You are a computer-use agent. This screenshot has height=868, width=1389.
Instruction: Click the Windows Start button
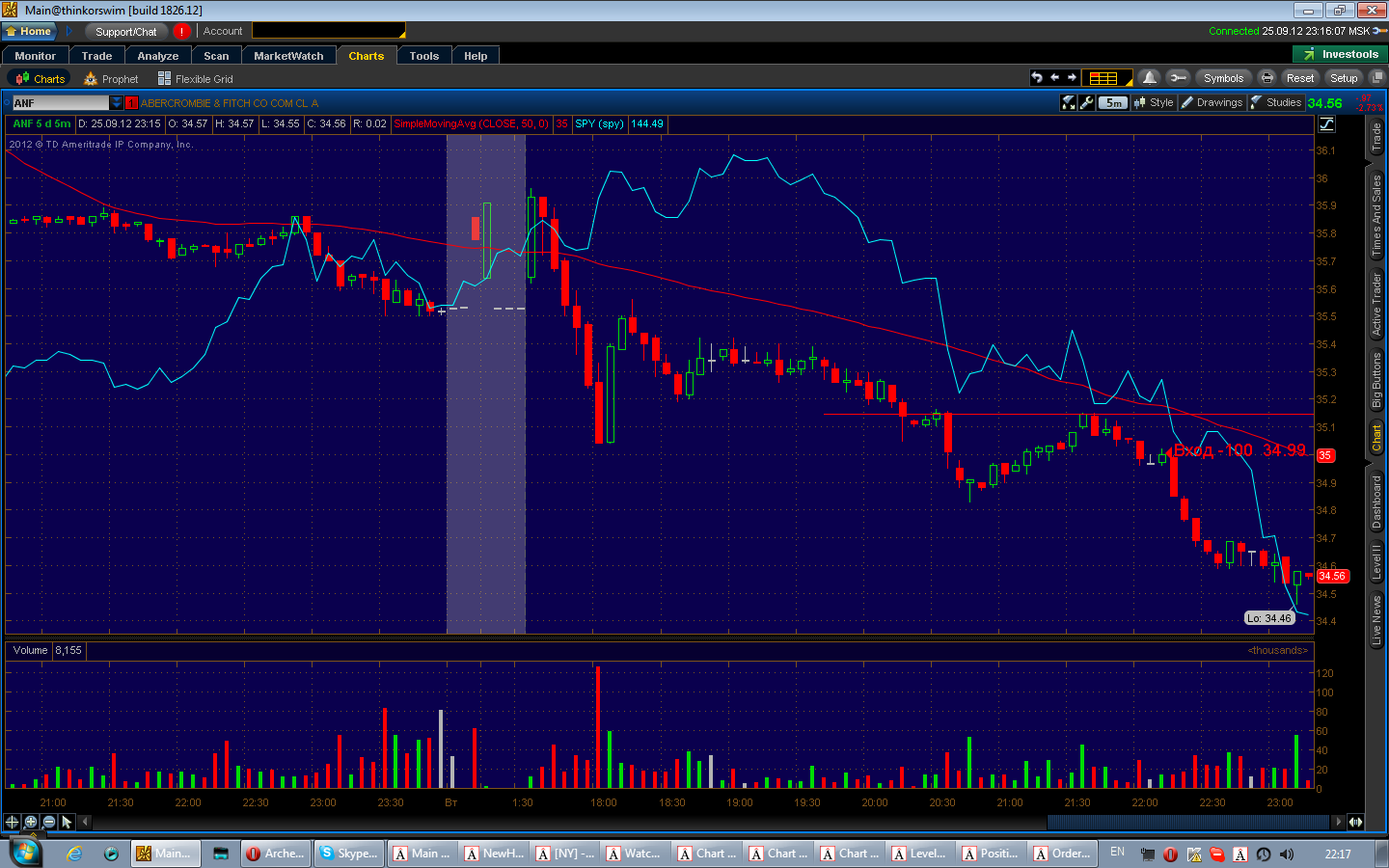25,854
